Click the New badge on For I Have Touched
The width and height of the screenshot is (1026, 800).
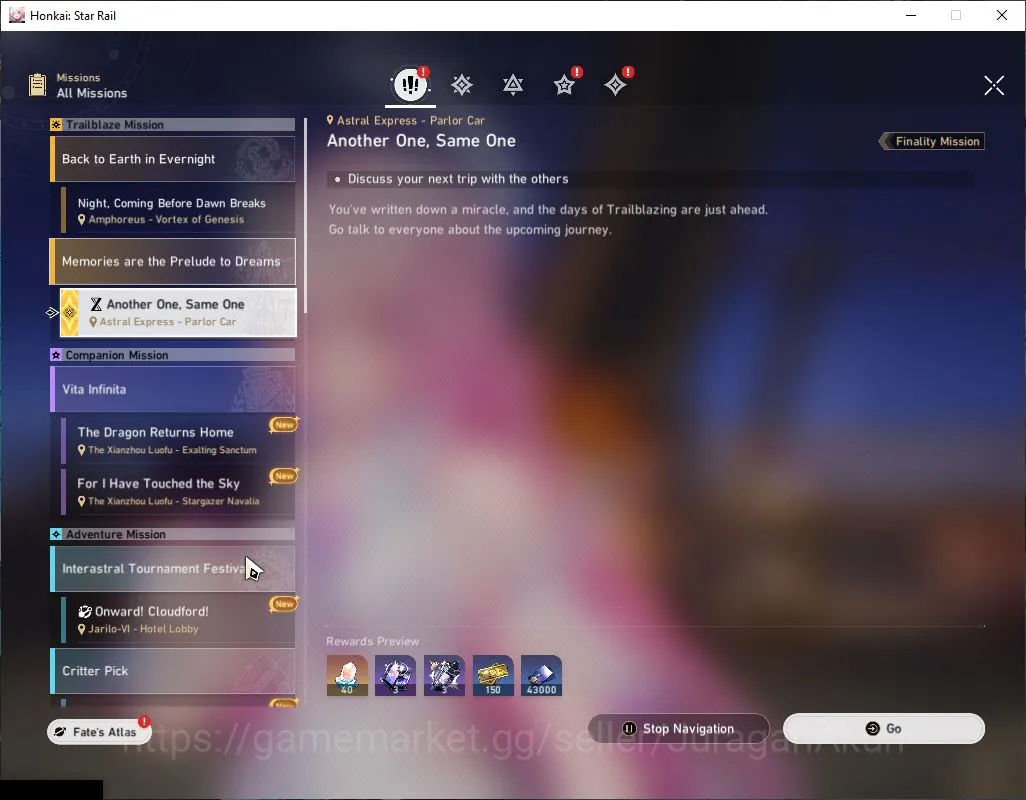(x=284, y=476)
